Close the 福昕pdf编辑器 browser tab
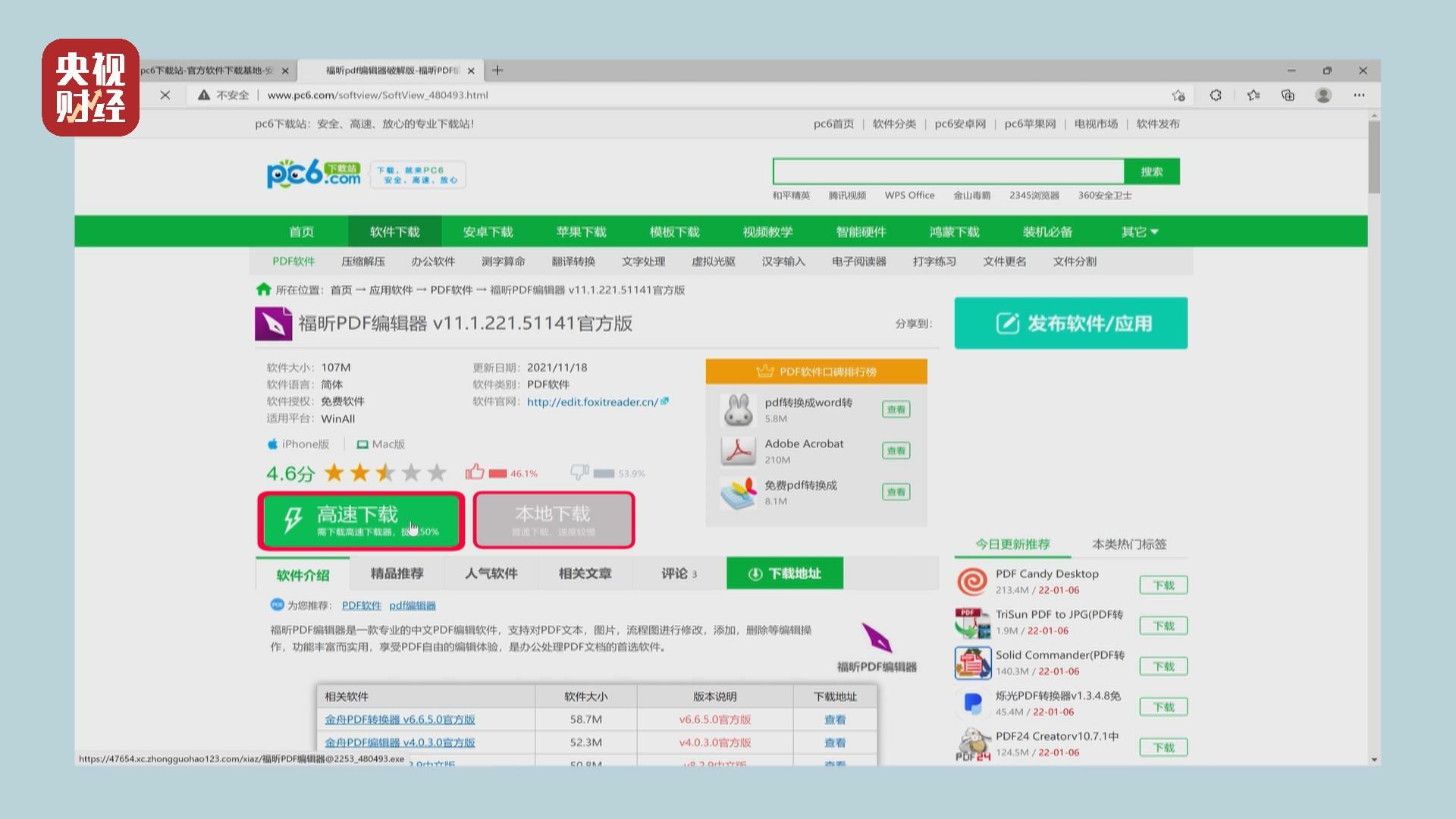This screenshot has width=1456, height=819. tap(471, 71)
